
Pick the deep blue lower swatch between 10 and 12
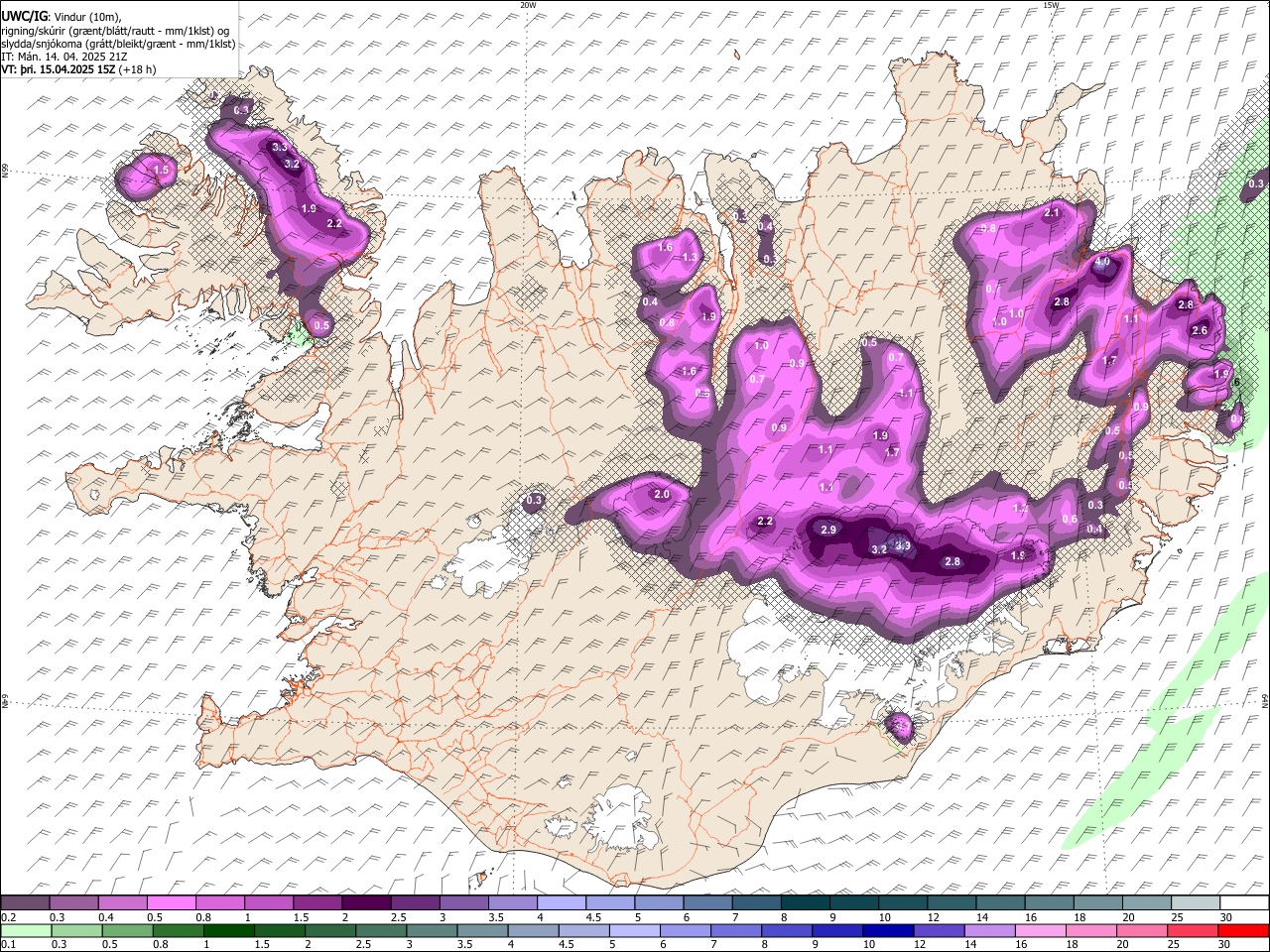tap(887, 930)
